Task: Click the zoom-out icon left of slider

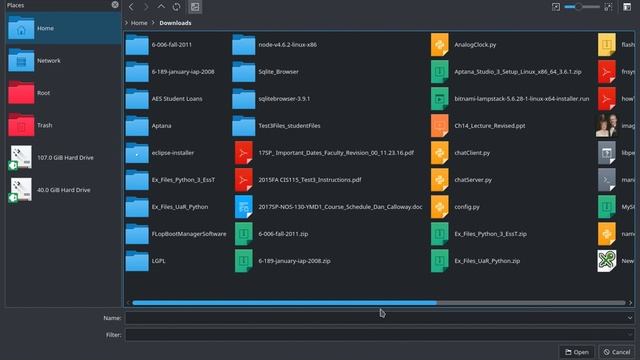Action: tap(556, 7)
